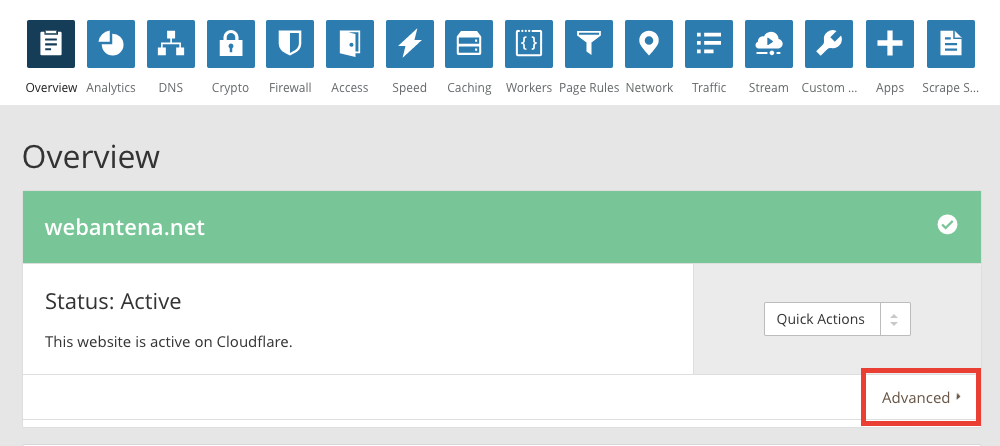Select the Firewall tab label

pos(290,88)
